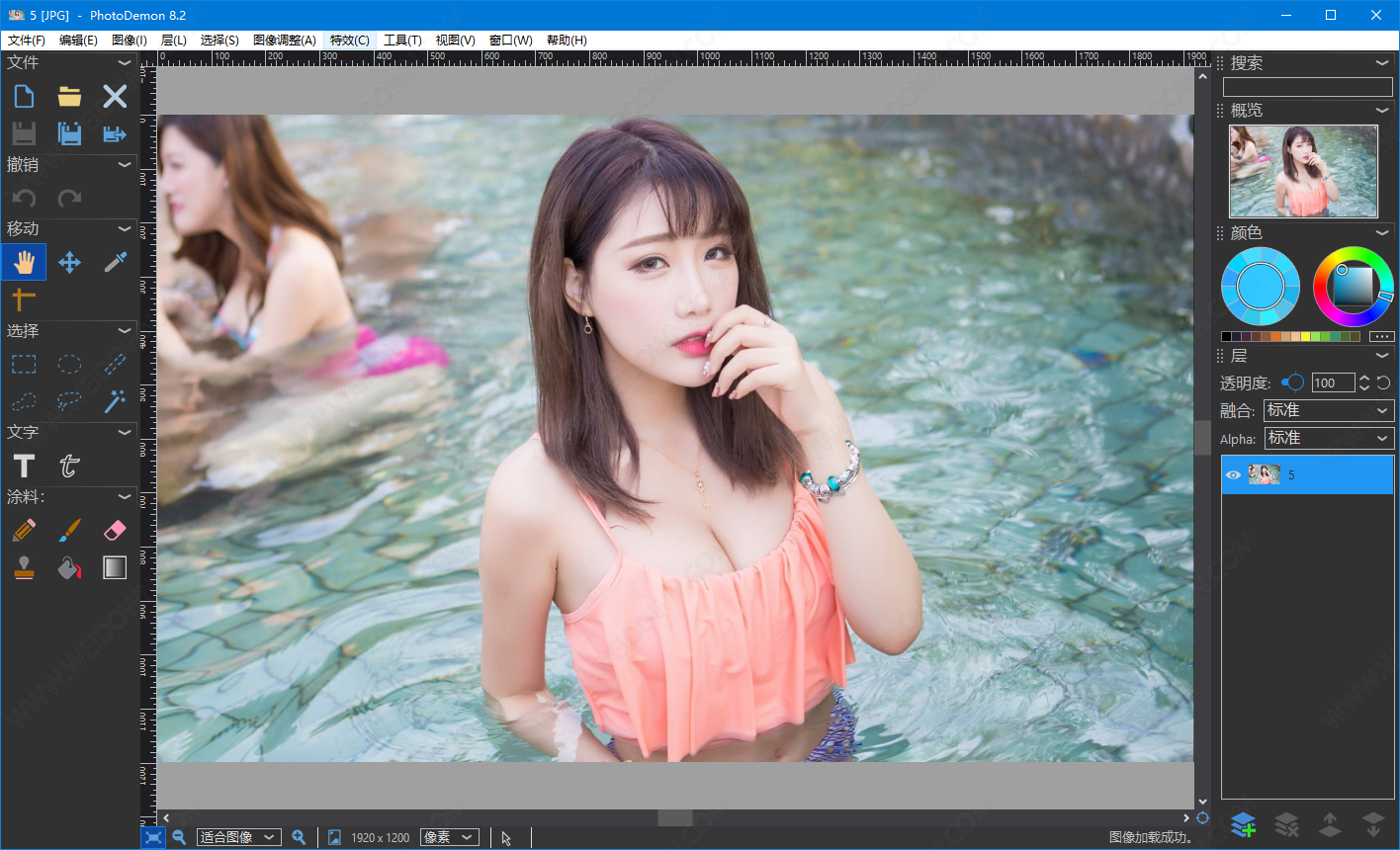This screenshot has height=850, width=1400.
Task: Click the 搜索 search input field
Action: (1307, 87)
